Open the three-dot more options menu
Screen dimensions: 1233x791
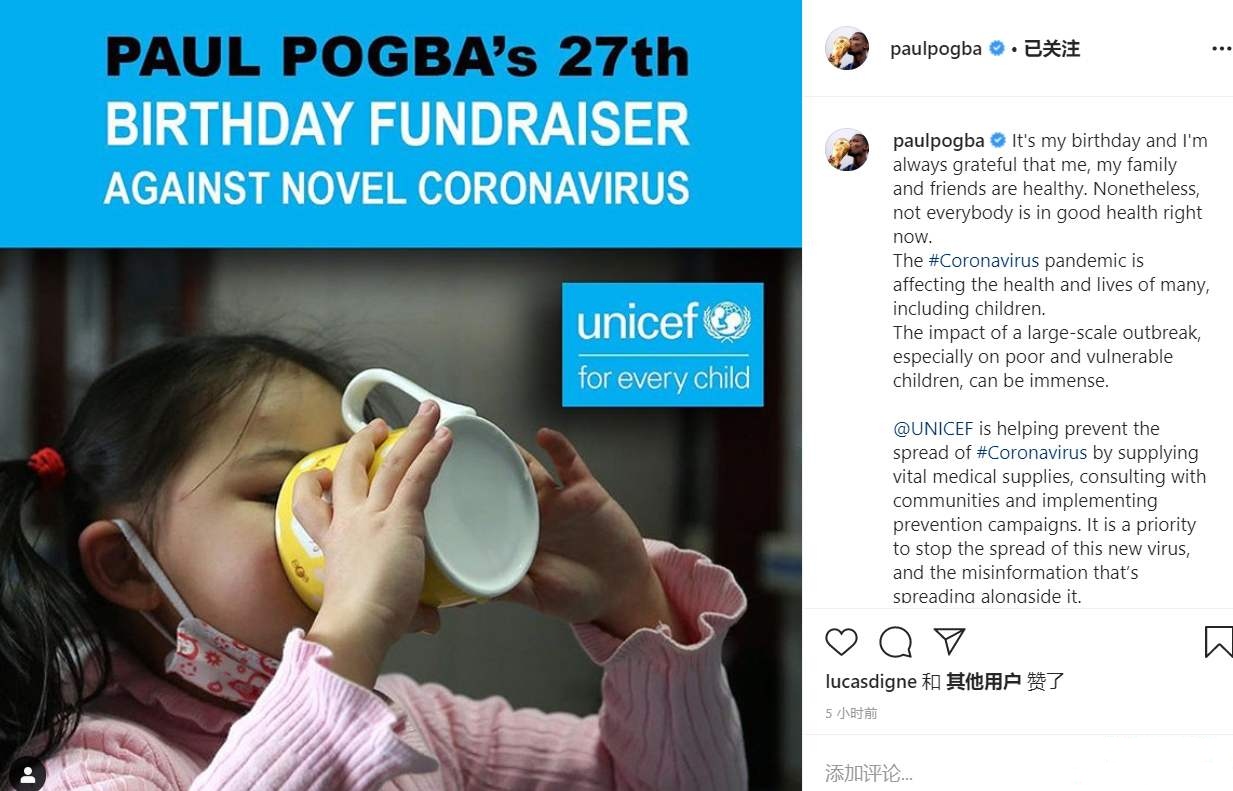click(1221, 48)
